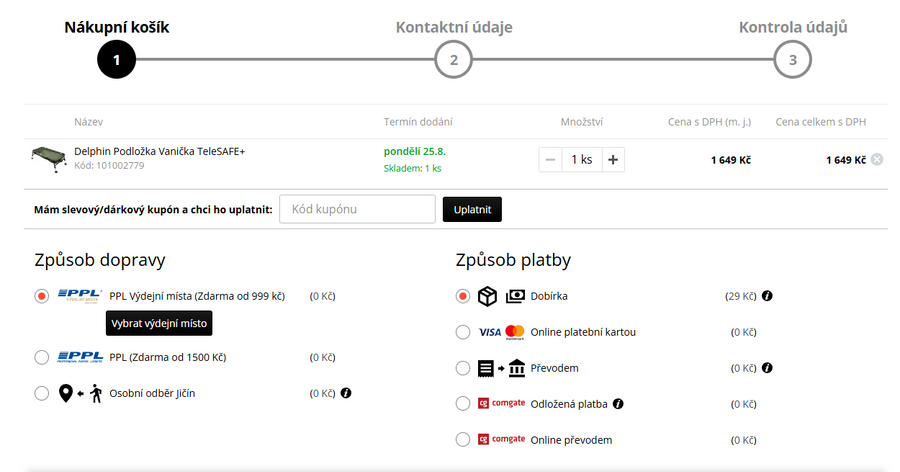Select Comgate Odložená platba option
The image size is (900, 472).
tap(462, 404)
